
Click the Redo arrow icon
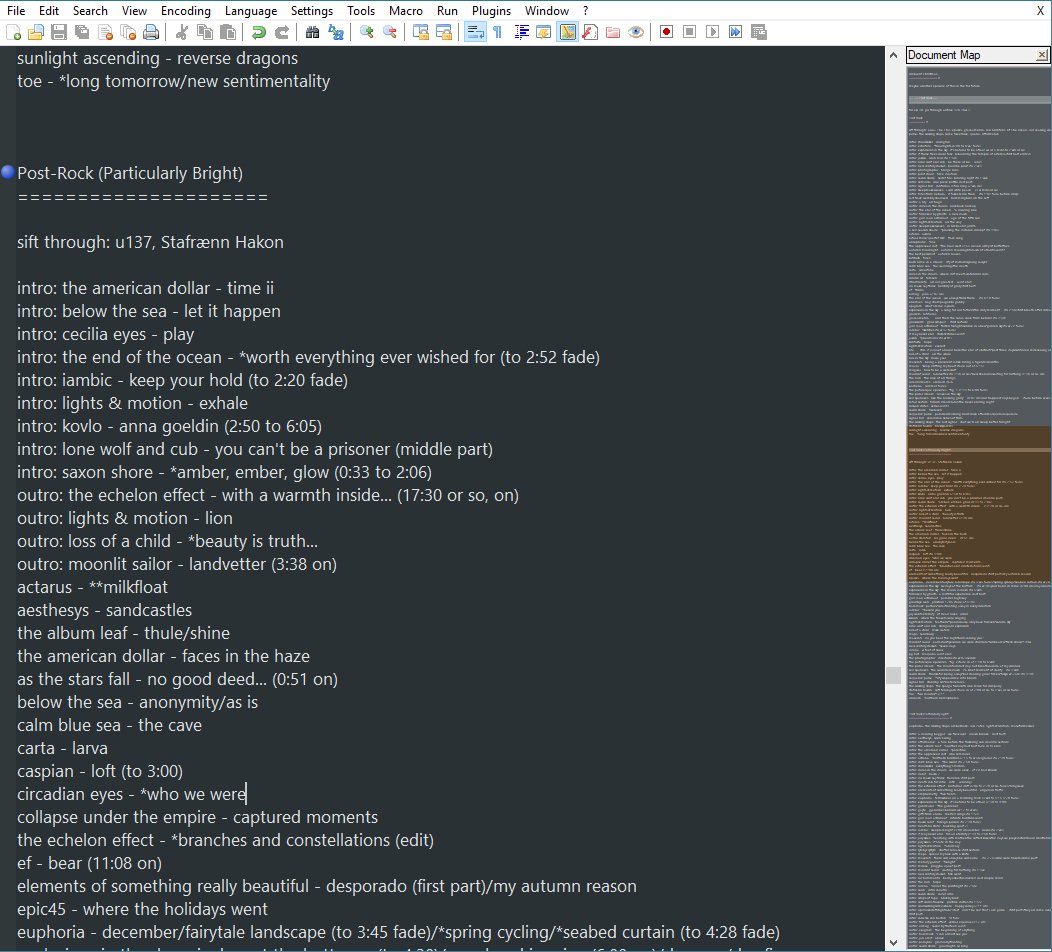(282, 32)
